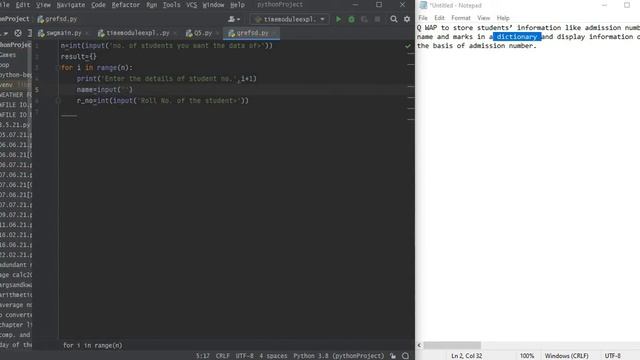Screen dimensions: 640x360
Task: Open the Edit menu in PyCharm
Action: pos(22,5)
